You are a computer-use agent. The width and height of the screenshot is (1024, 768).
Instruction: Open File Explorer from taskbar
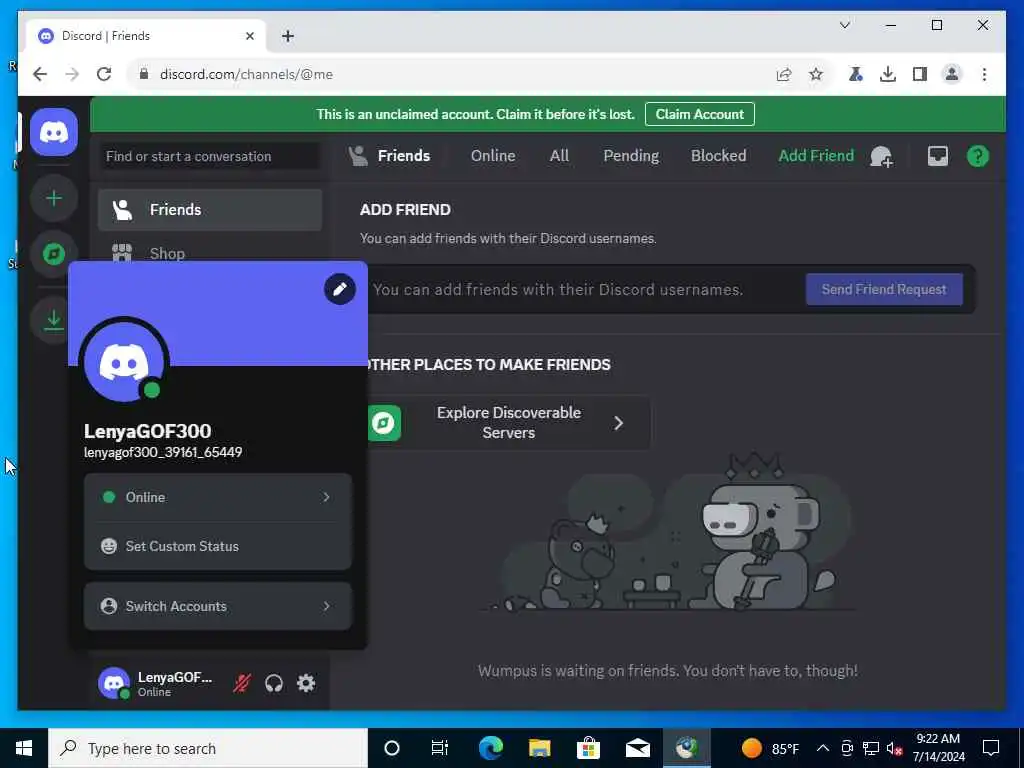[539, 748]
